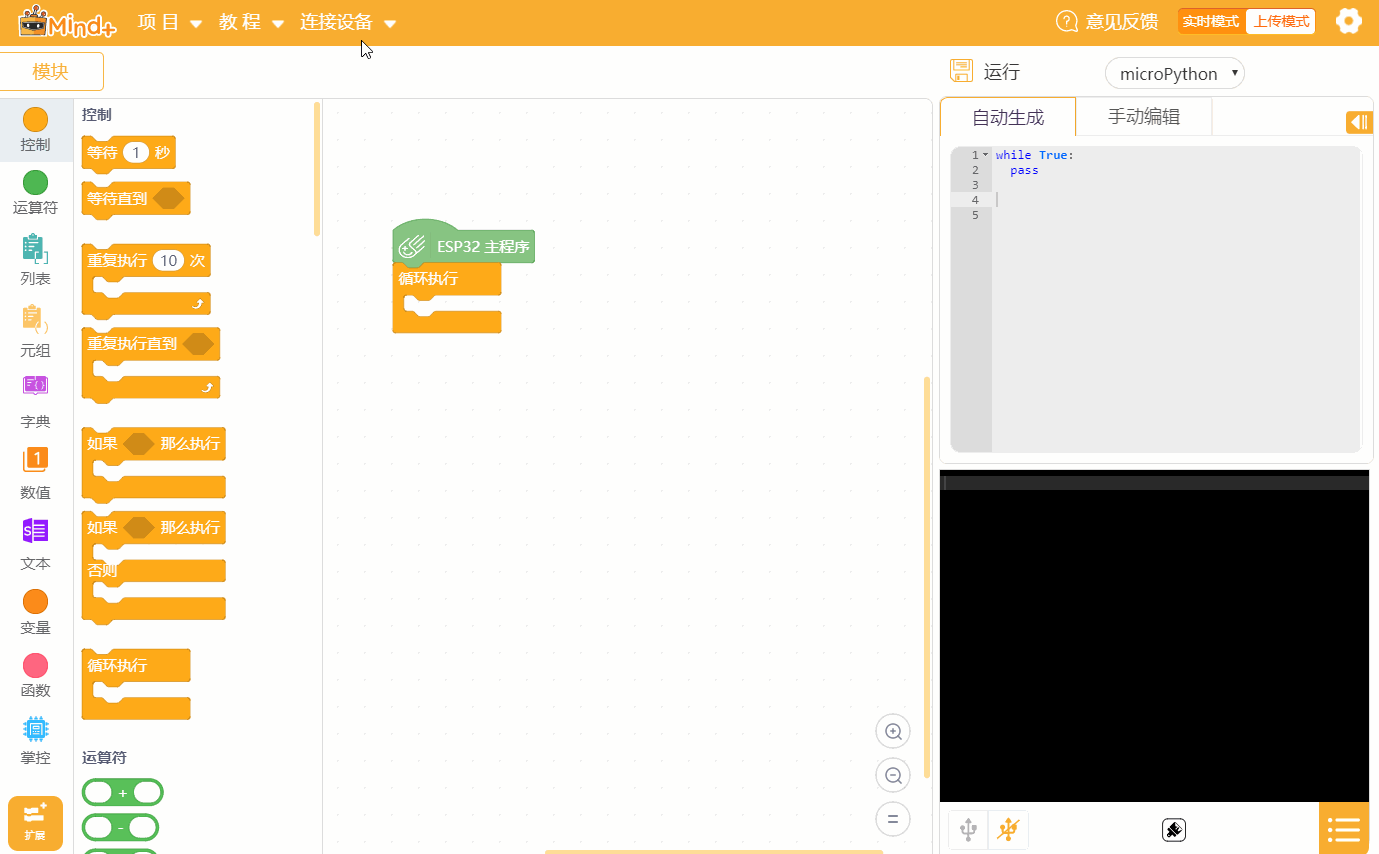Open the 扩展 (Extensions) library
Viewport: 1379px width, 854px height.
click(35, 822)
